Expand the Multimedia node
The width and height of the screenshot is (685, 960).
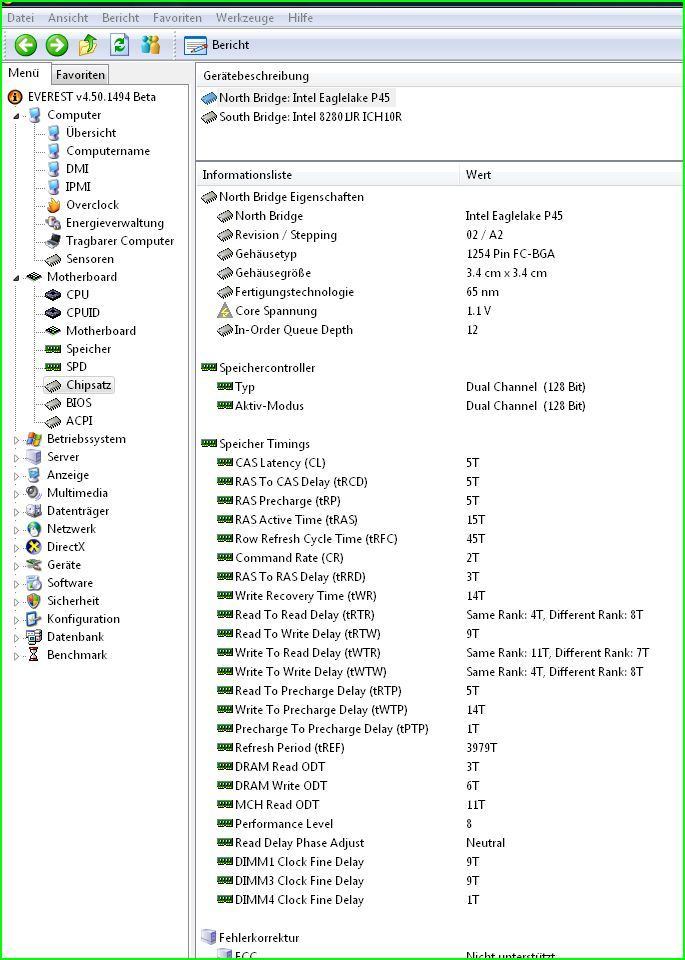pyautogui.click(x=16, y=493)
